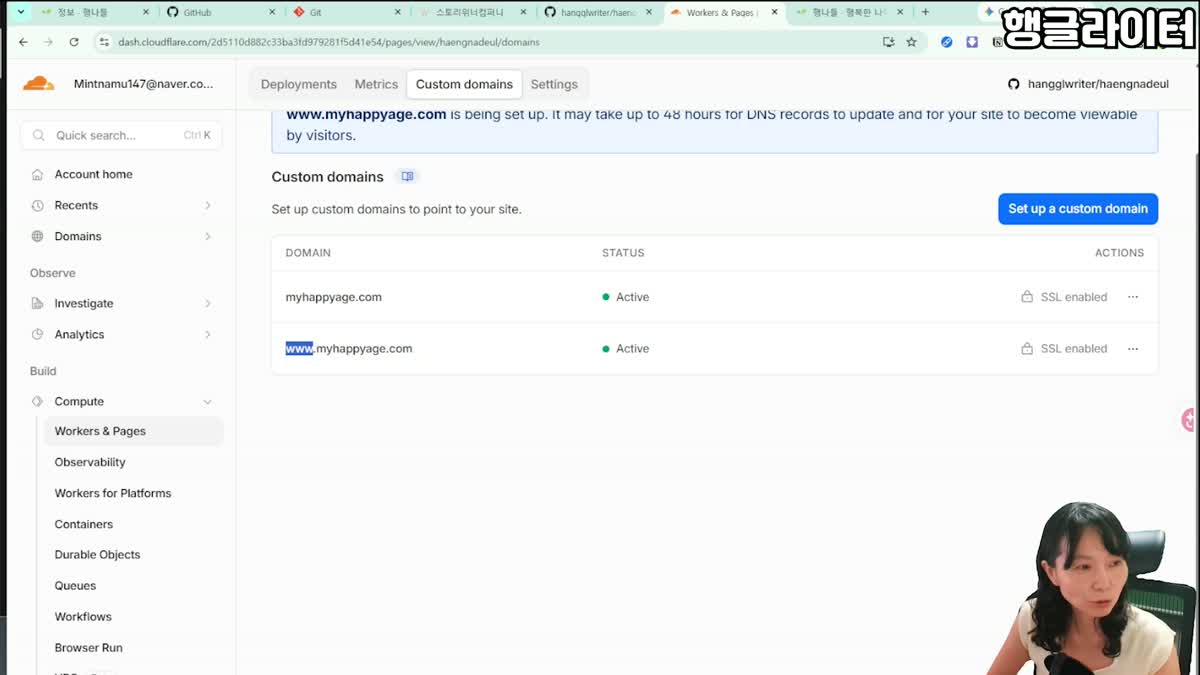Switch to the GitHub browser tab
The width and height of the screenshot is (1200, 675).
pyautogui.click(x=219, y=12)
